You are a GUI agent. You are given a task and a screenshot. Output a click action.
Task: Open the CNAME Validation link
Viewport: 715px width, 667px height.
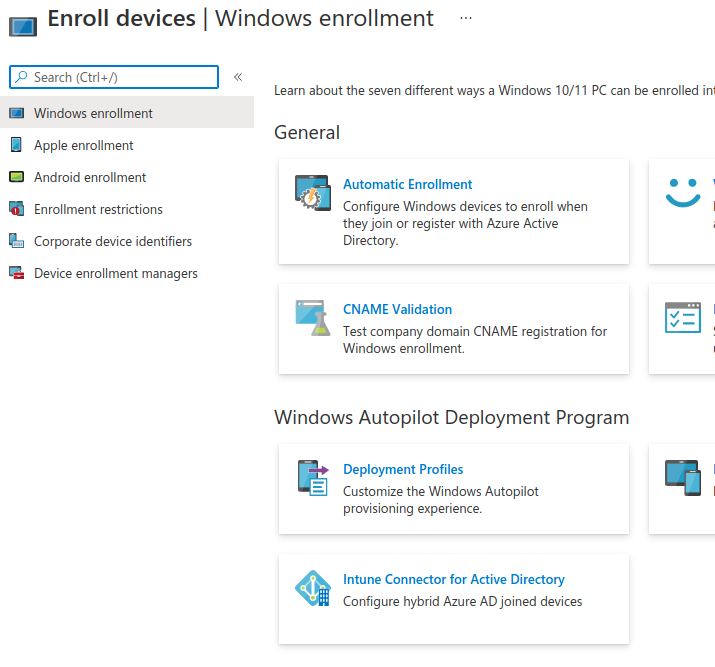(x=397, y=309)
